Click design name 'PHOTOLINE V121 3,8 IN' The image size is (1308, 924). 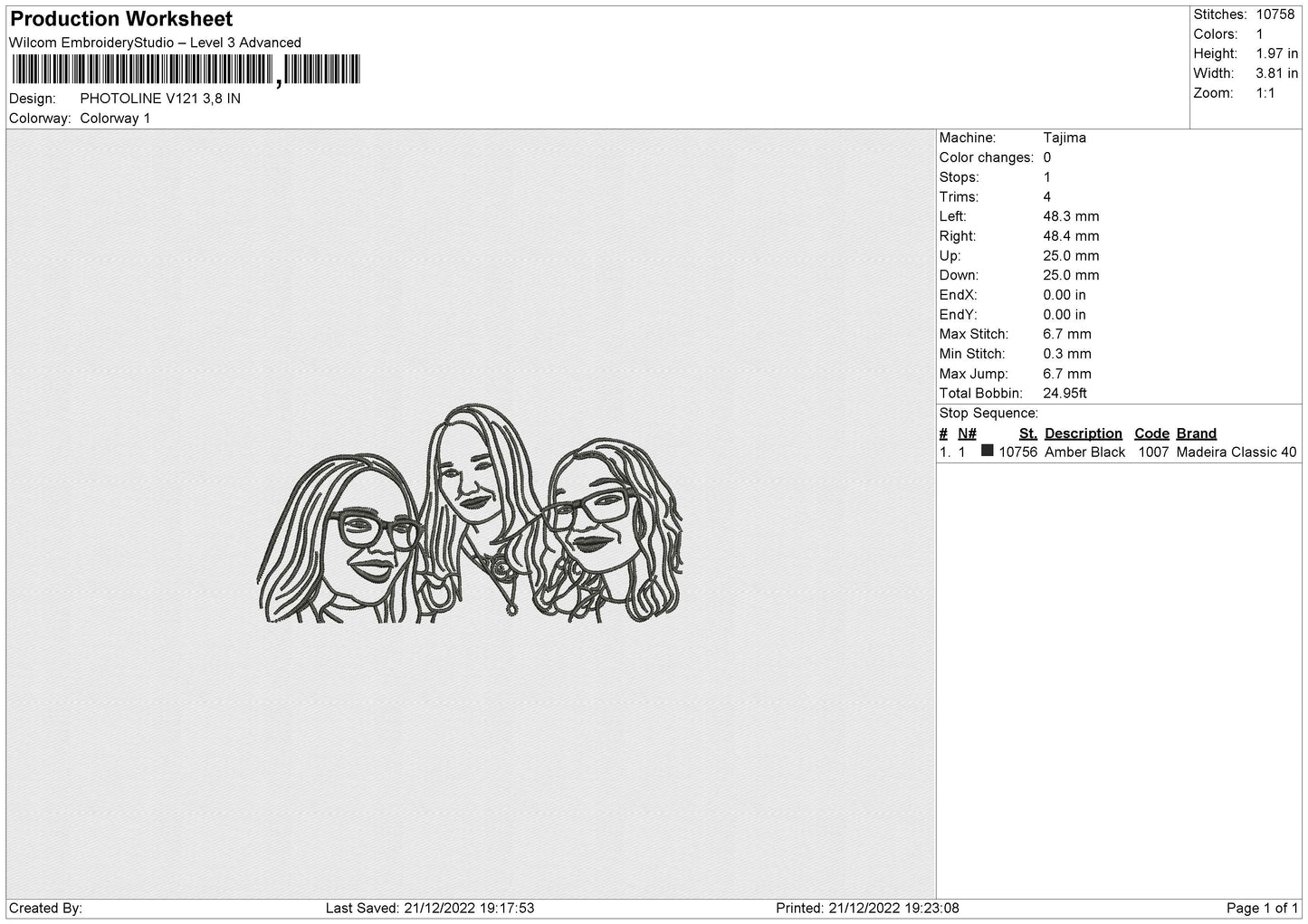(160, 99)
